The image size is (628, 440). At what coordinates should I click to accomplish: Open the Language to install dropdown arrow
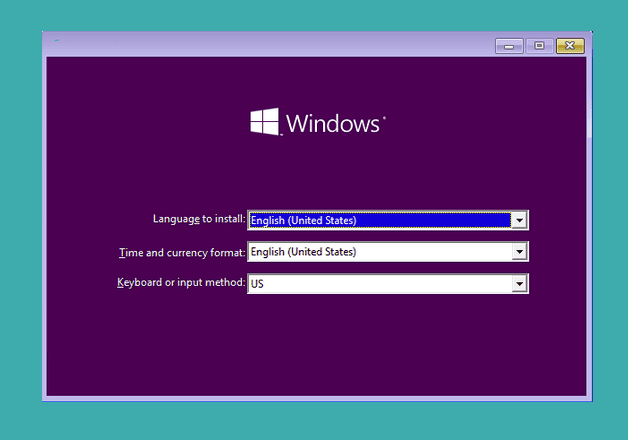pyautogui.click(x=519, y=220)
